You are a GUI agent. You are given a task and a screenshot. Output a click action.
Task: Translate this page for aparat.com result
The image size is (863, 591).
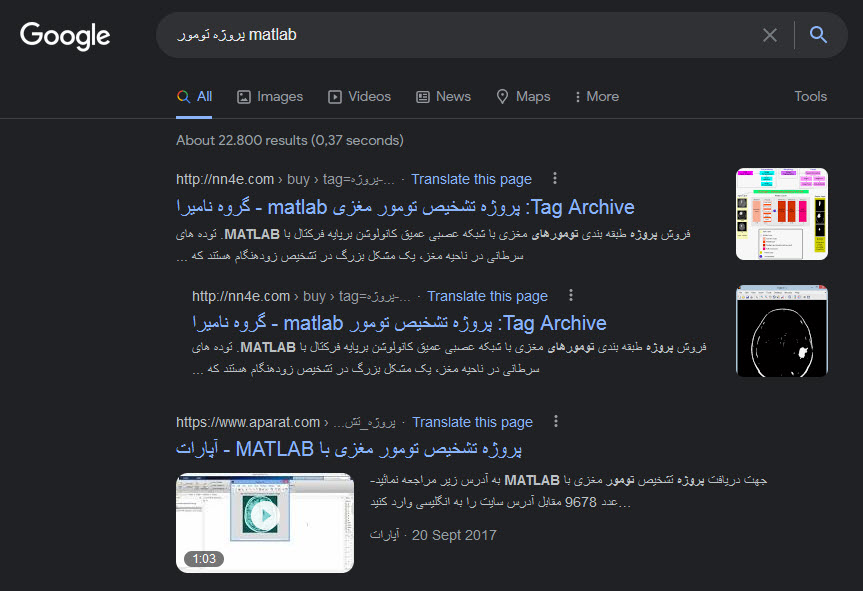[472, 422]
